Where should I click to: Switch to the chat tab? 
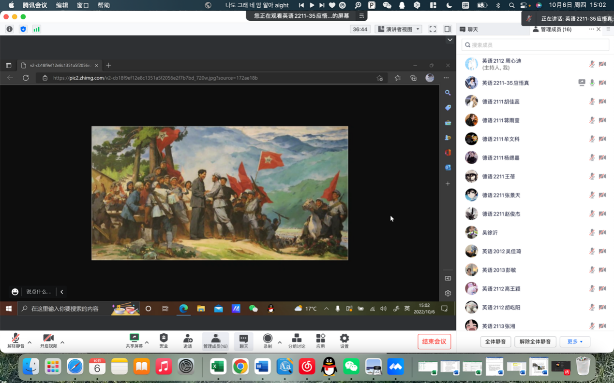point(469,29)
